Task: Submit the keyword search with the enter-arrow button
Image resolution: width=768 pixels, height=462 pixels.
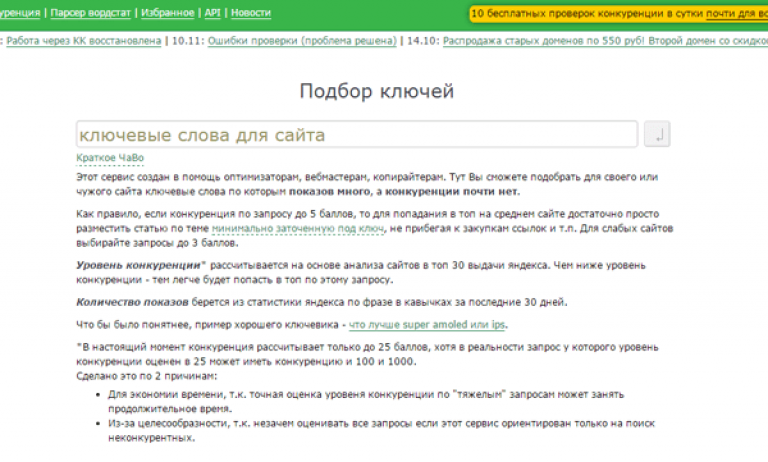Action: coord(657,134)
